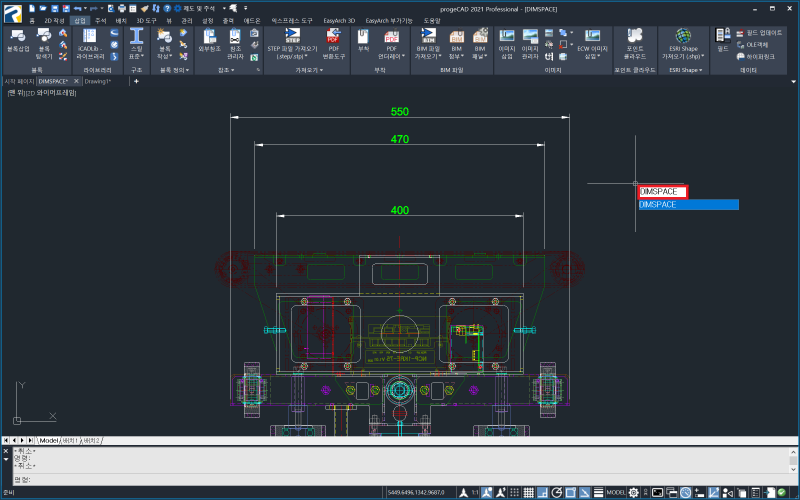Toggle object snap in status bar
Viewport: 800px width, 500px height.
click(570, 492)
